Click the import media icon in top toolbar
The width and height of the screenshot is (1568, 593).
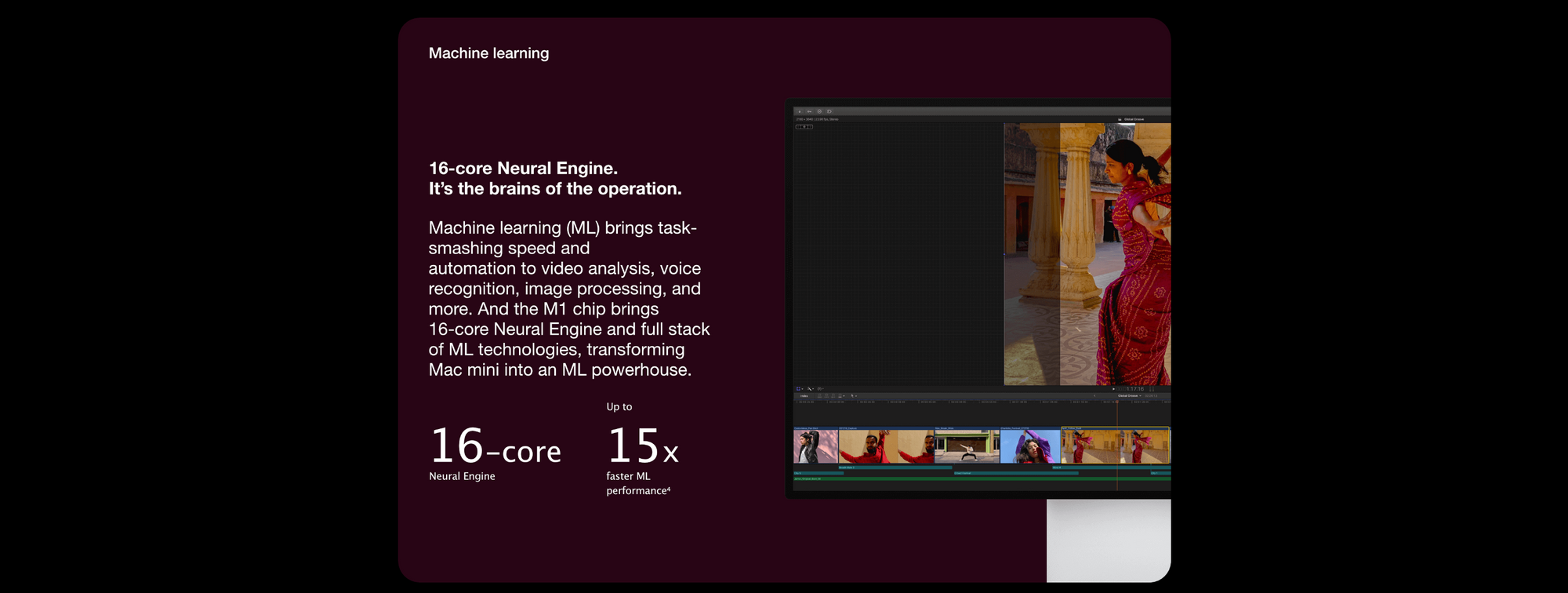click(x=800, y=111)
